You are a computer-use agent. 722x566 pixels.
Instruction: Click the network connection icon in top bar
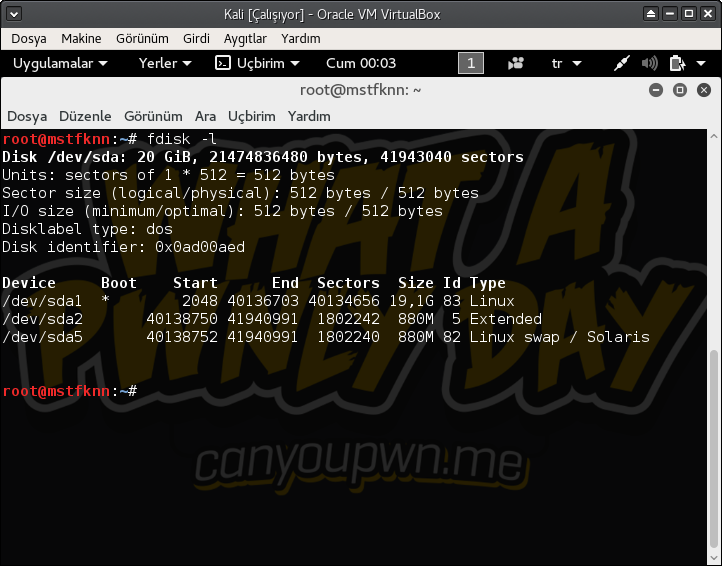(x=622, y=63)
